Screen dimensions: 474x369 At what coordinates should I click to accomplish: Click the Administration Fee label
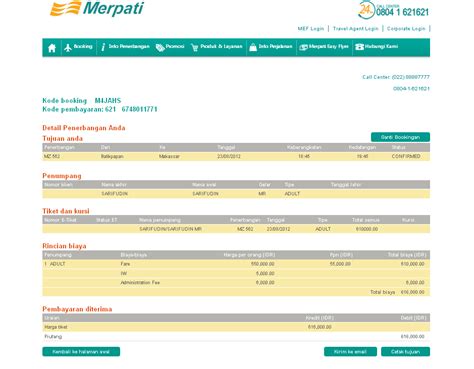pos(140,282)
